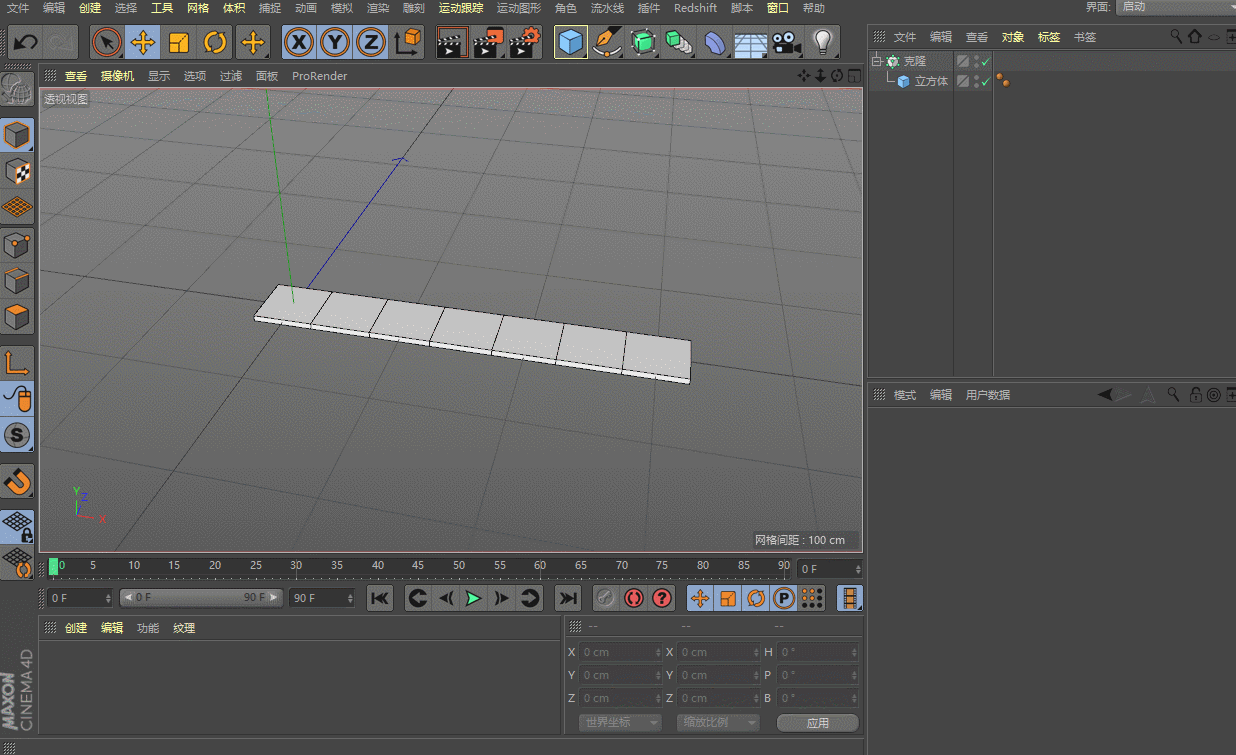Click frame 45 on the timeline ruler
Screen dimensions: 1236x755
pos(418,566)
